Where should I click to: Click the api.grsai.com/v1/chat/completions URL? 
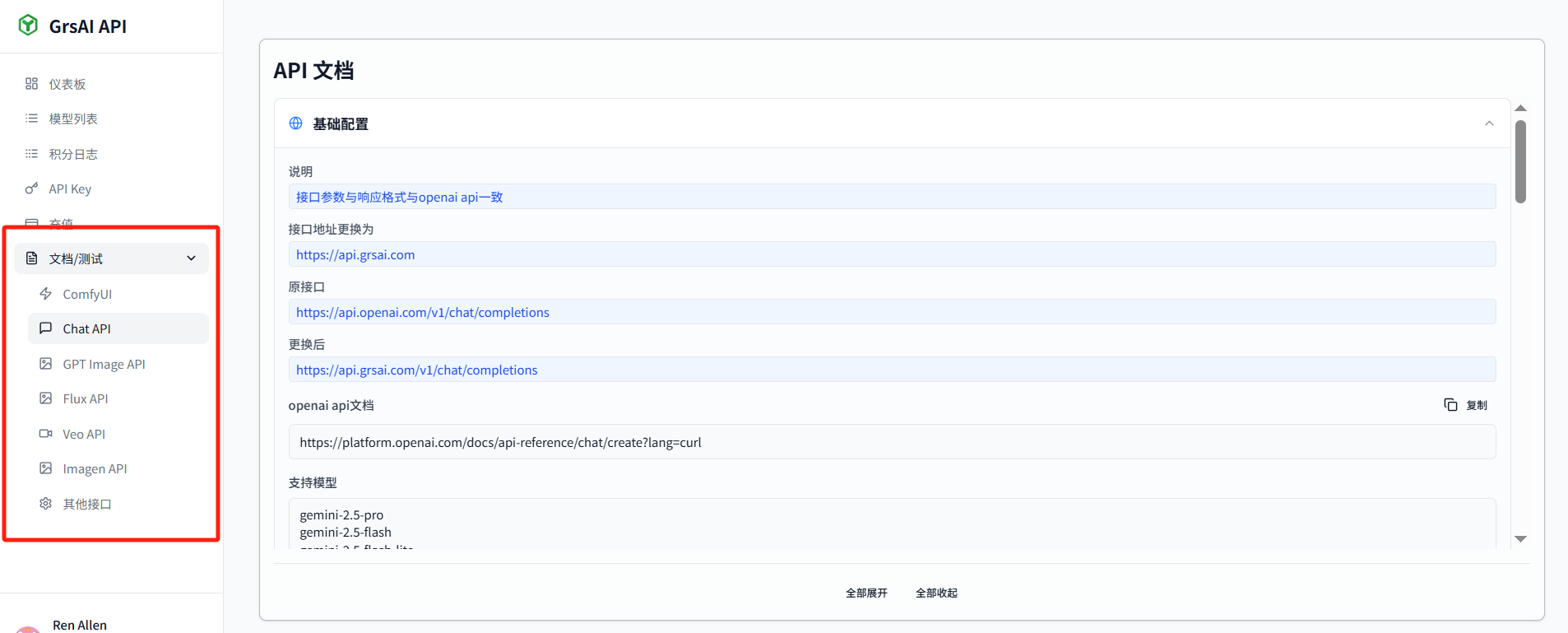pyautogui.click(x=416, y=370)
